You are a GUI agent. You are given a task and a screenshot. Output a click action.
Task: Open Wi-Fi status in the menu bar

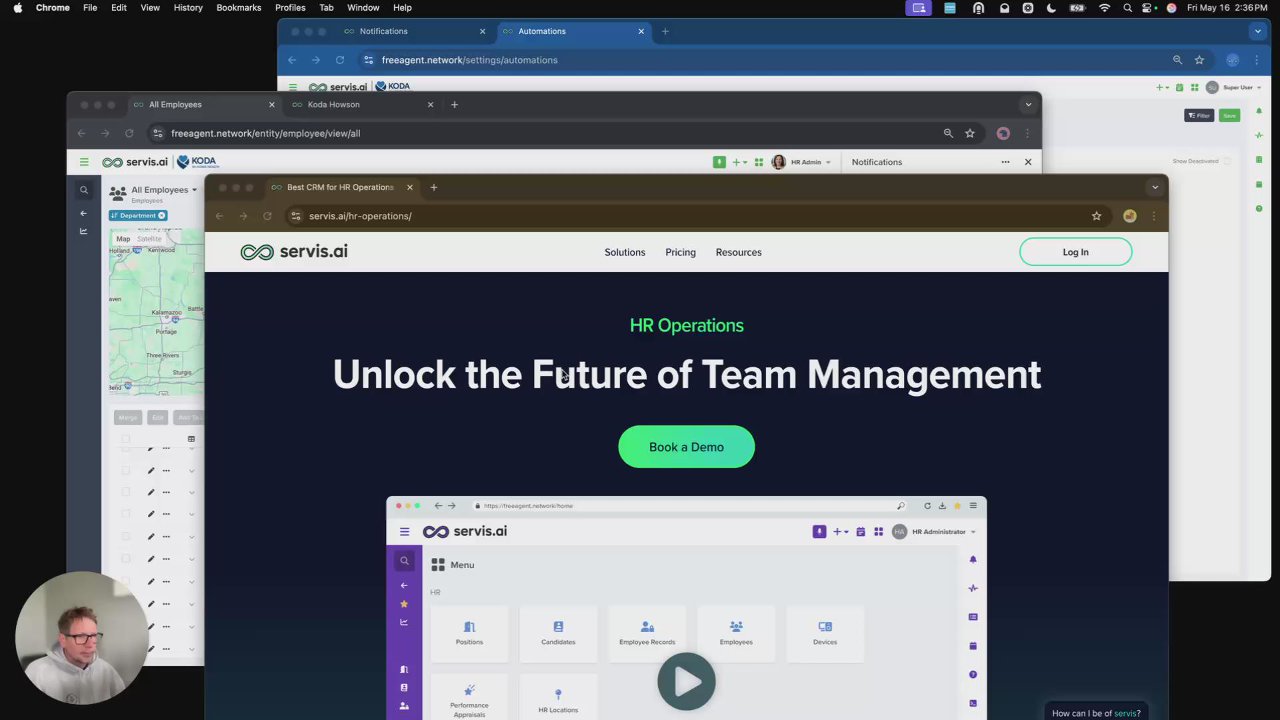tap(1104, 8)
